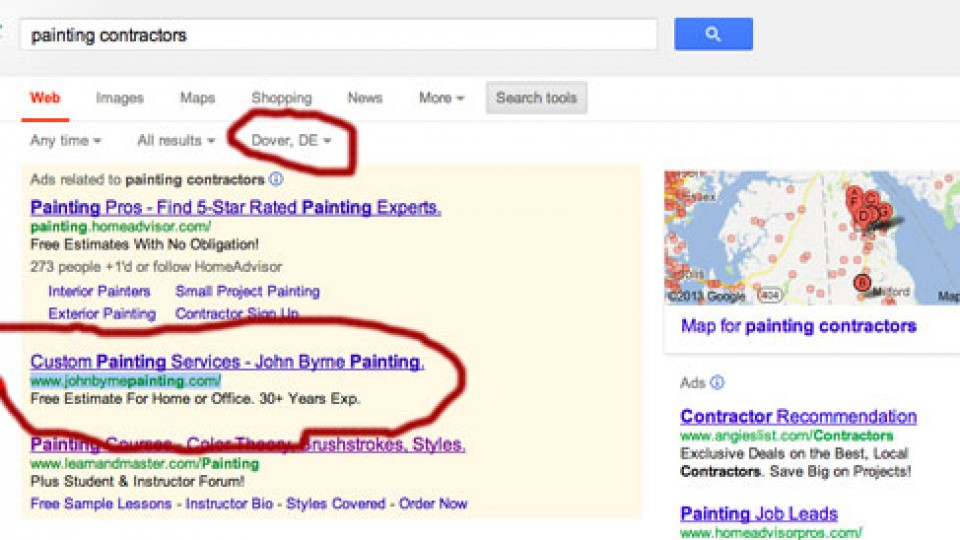Open Painting Pros 5-Star Rated ad link
The height and width of the screenshot is (540, 960).
click(235, 207)
